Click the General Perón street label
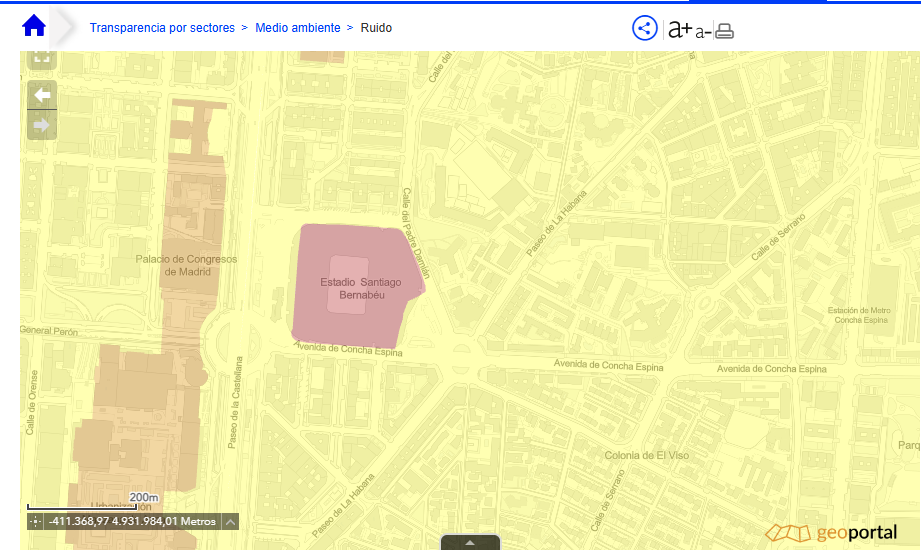Image resolution: width=921 pixels, height=553 pixels. tap(49, 331)
